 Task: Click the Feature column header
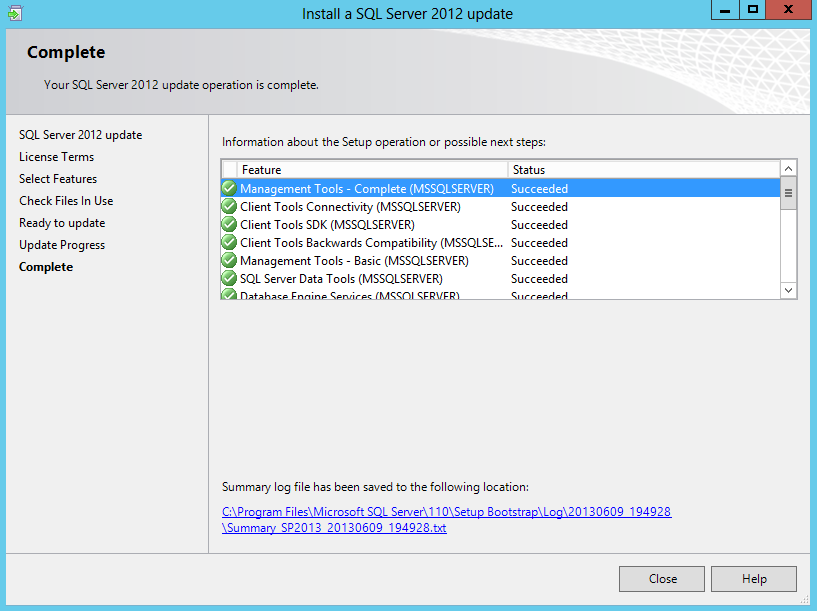pyautogui.click(x=372, y=169)
